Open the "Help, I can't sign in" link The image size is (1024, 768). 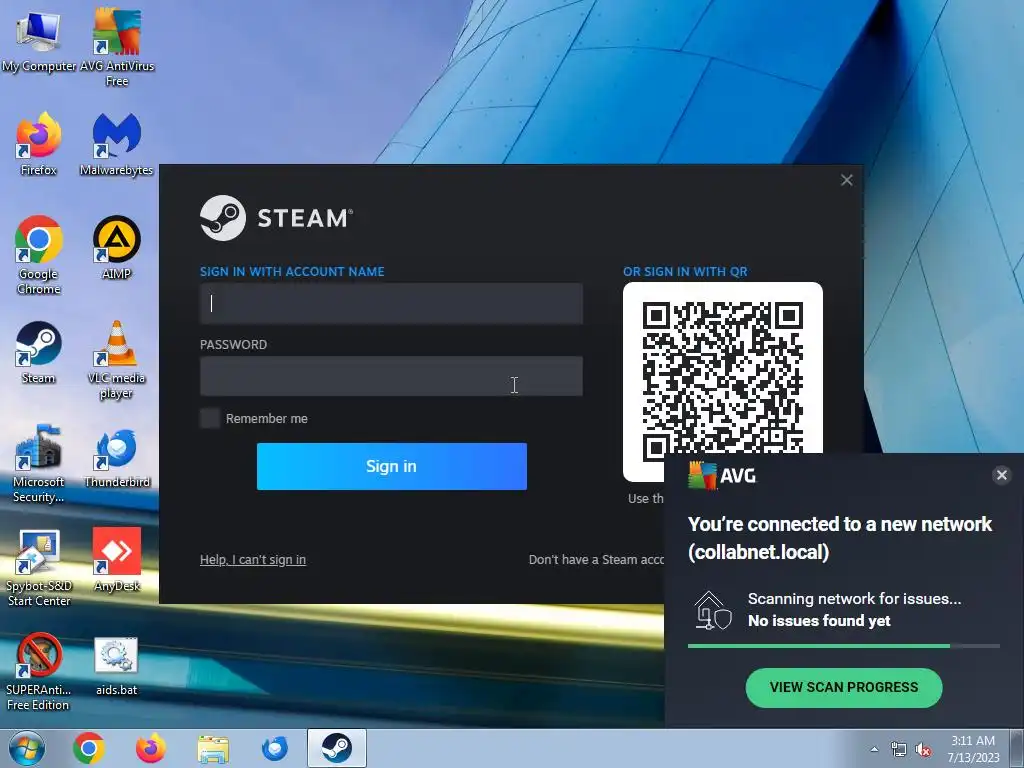pyautogui.click(x=253, y=560)
